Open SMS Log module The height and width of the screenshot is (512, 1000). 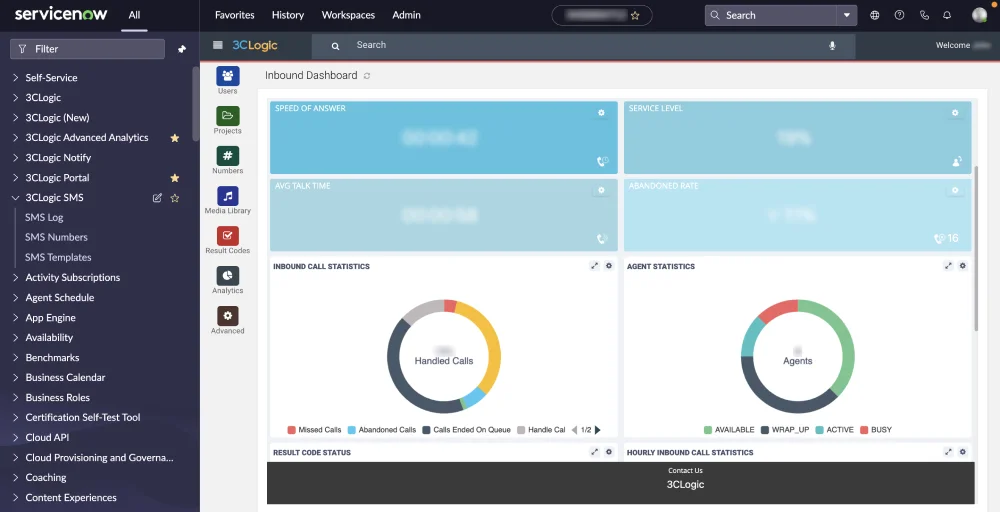(44, 217)
